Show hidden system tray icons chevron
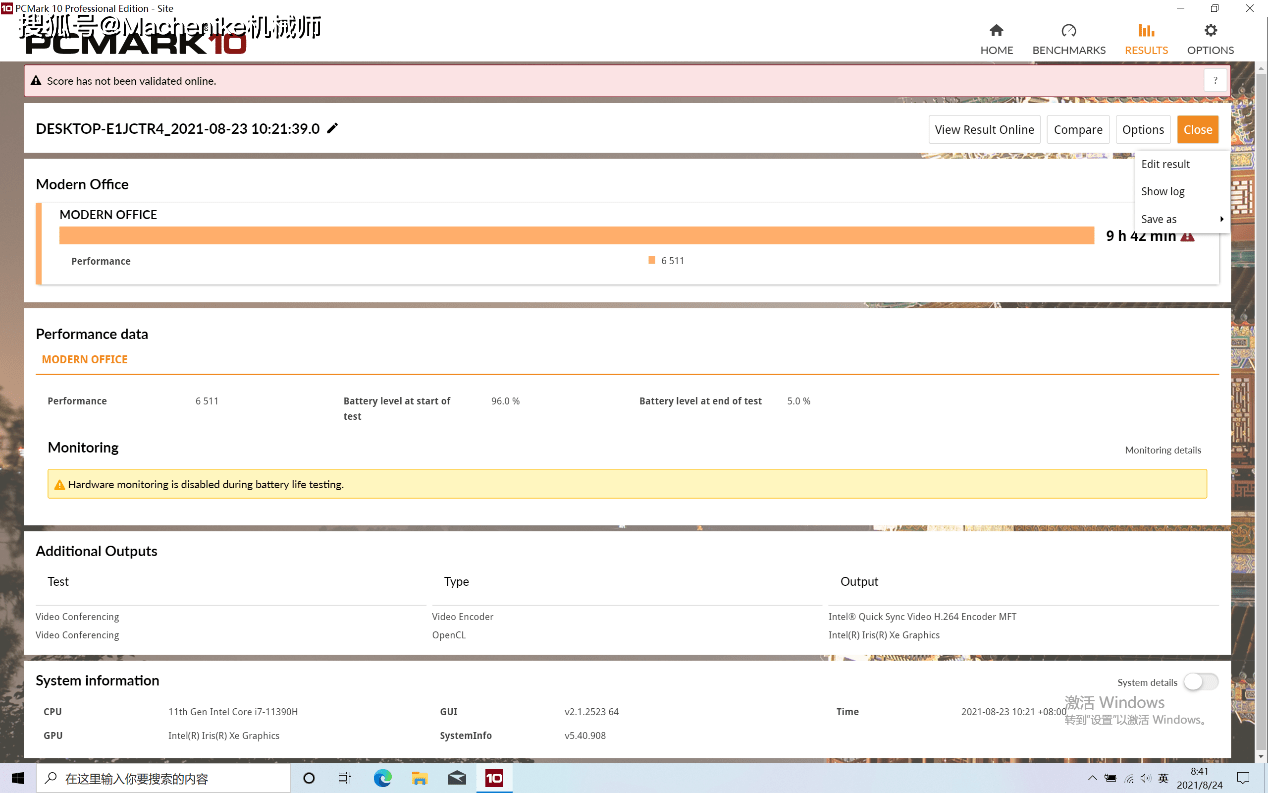Viewport: 1268px width, 793px height. click(1092, 778)
